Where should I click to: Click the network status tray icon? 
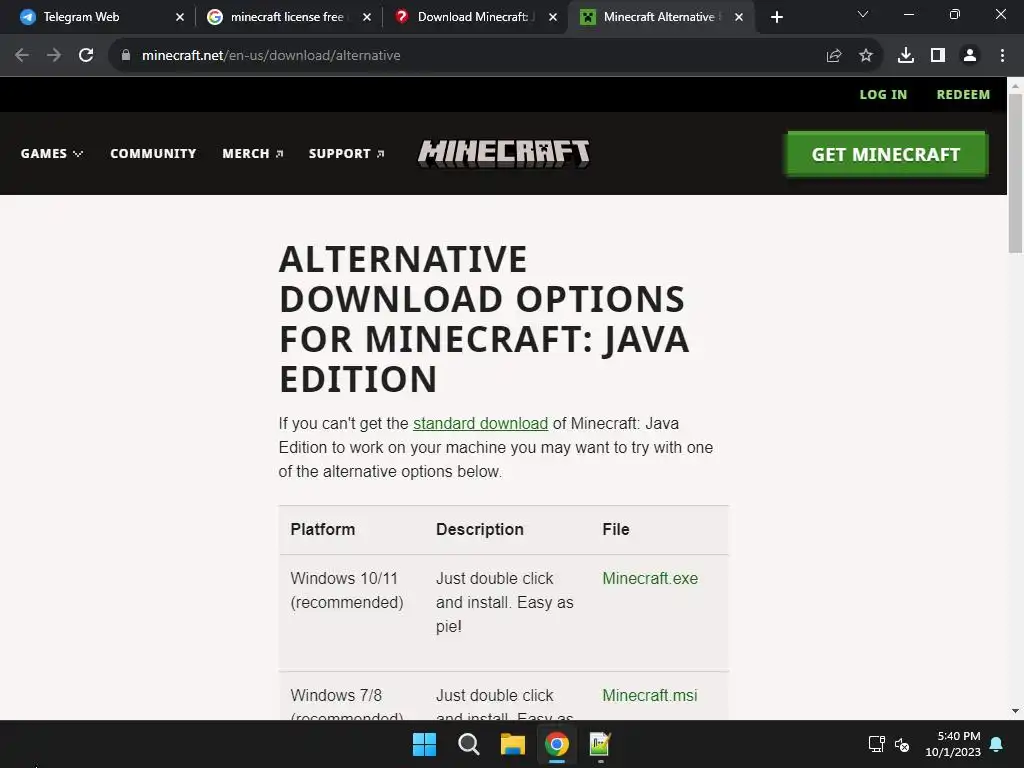pos(876,744)
